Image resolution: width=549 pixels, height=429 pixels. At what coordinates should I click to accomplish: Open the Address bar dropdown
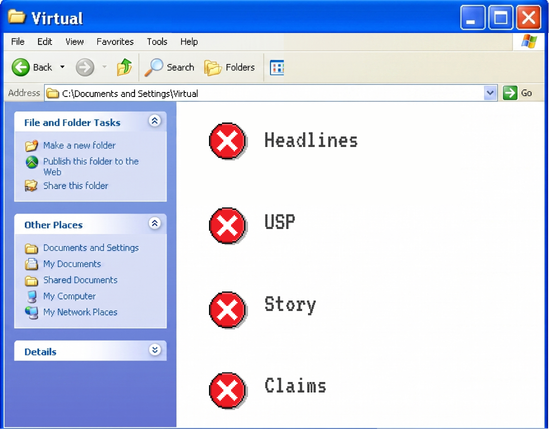(490, 93)
